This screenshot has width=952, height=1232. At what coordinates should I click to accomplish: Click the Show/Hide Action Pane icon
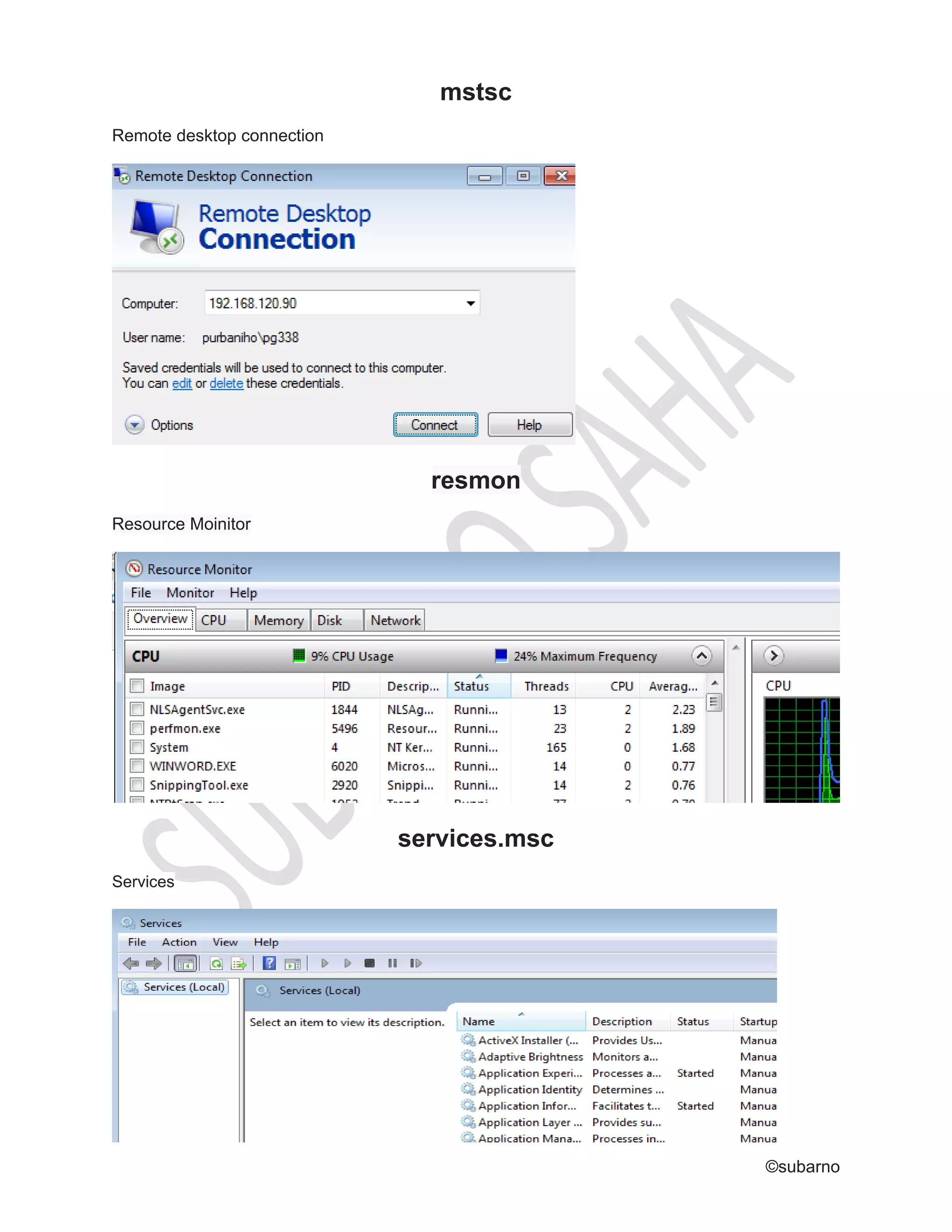tap(293, 964)
